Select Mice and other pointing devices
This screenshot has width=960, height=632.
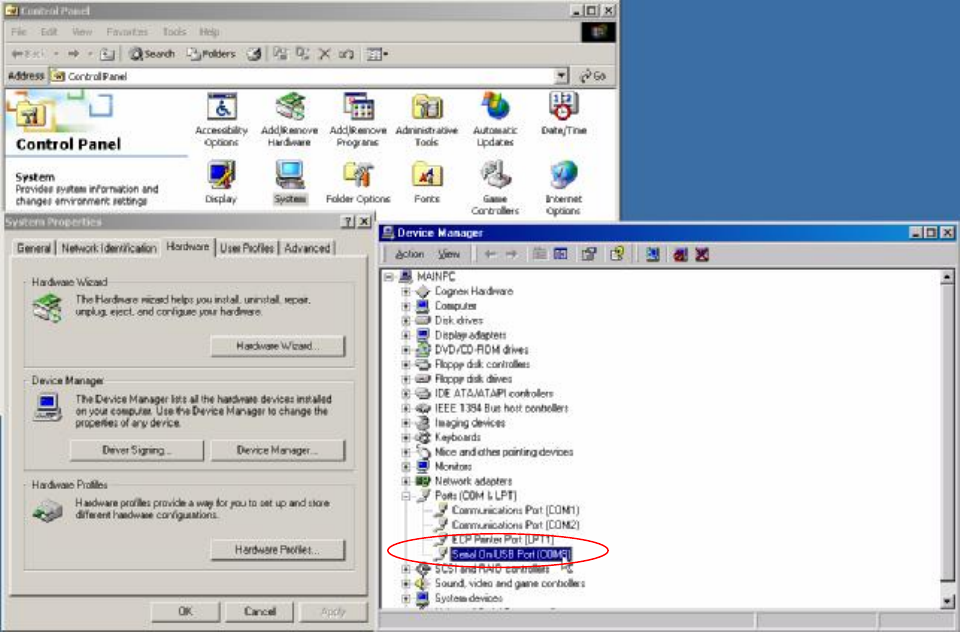click(x=503, y=452)
